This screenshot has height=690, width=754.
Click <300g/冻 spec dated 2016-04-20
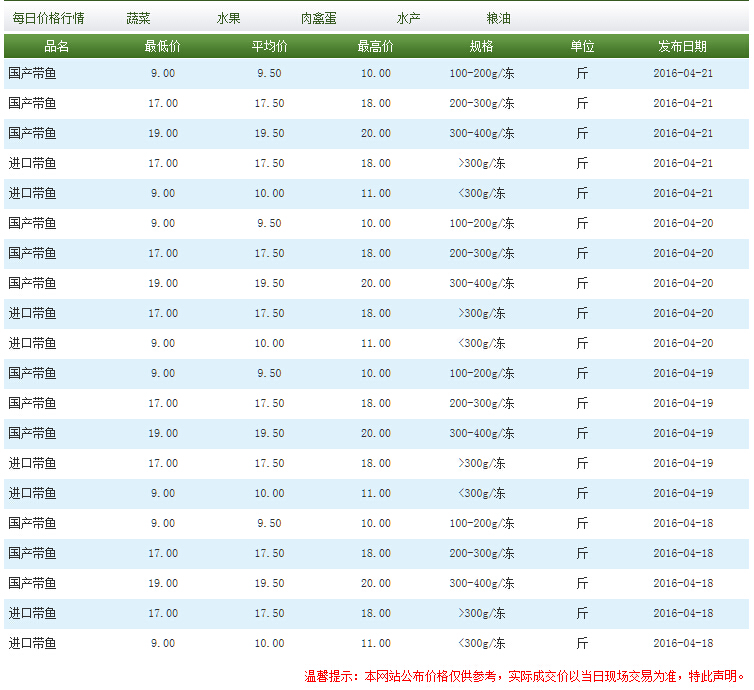[482, 343]
